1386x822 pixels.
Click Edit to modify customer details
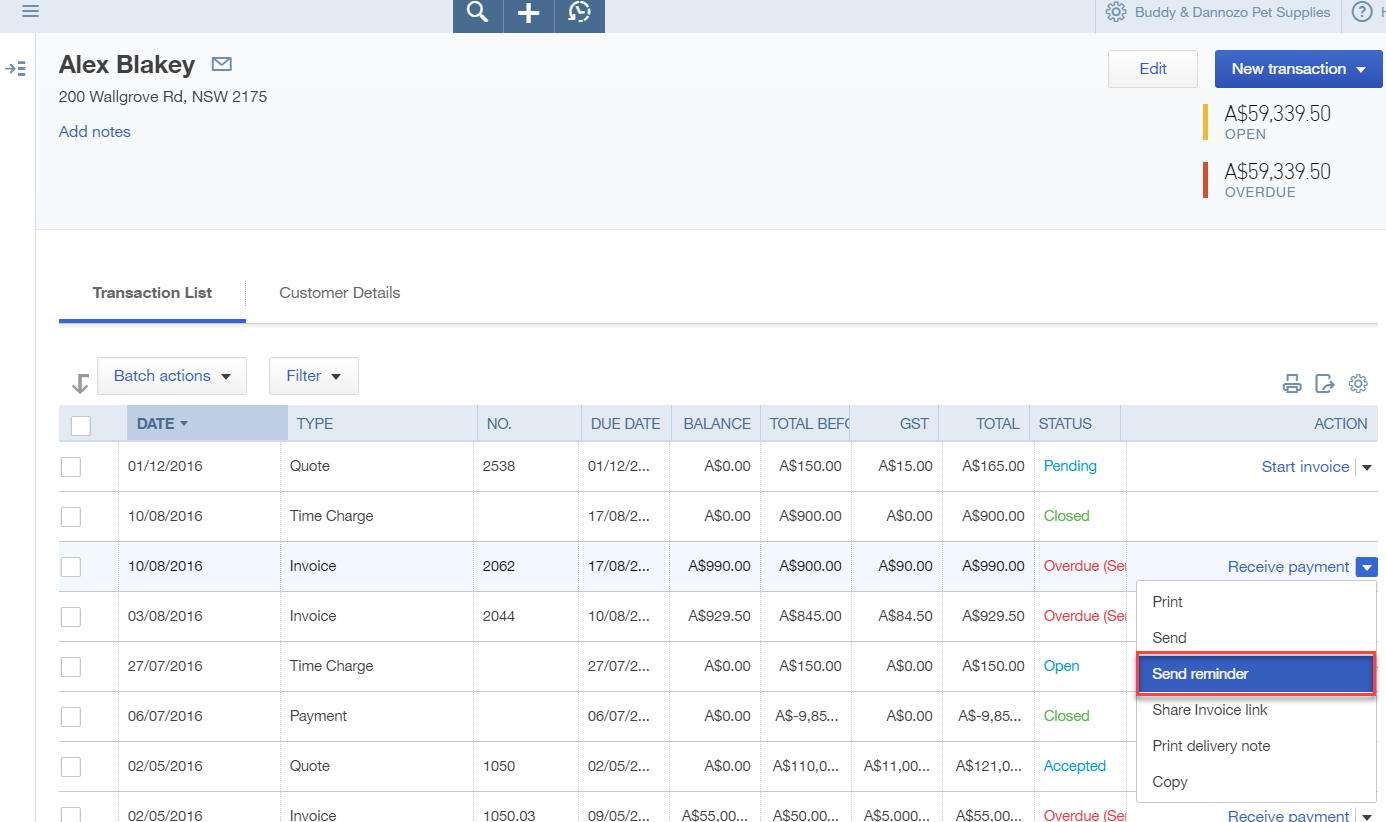[1152, 68]
